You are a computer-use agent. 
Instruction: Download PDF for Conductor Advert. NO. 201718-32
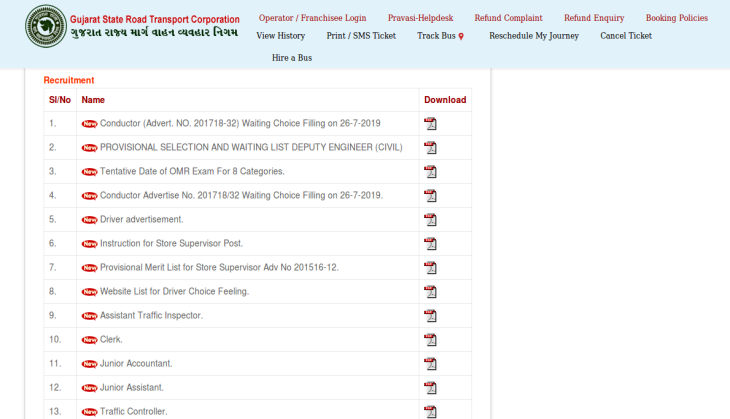tap(431, 124)
